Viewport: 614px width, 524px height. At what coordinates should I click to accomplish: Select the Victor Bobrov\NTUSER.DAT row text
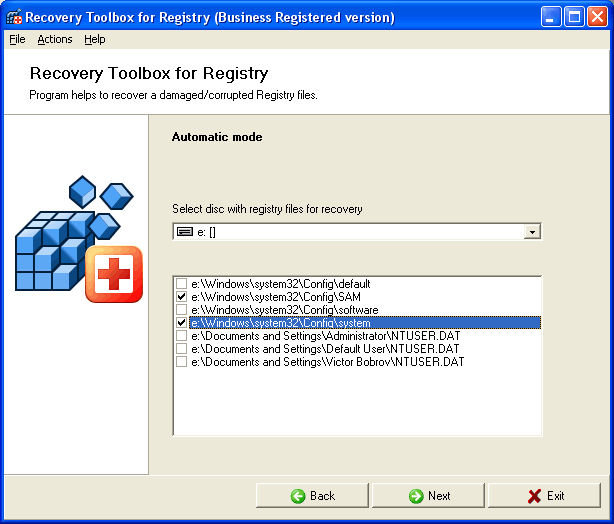327,361
